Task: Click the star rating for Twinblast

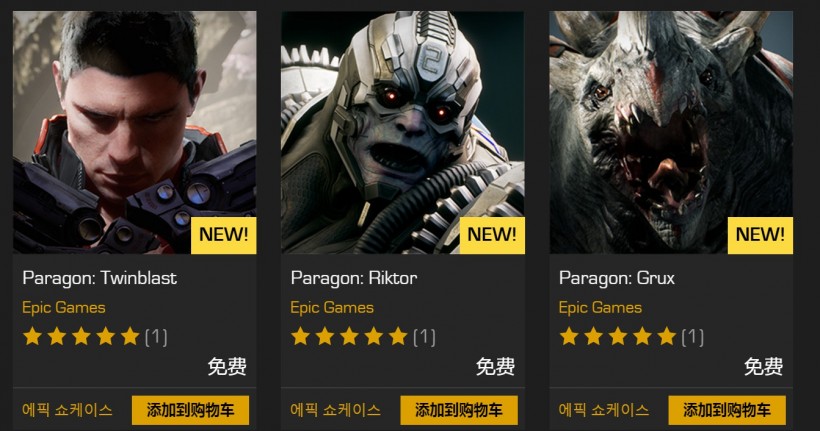Action: [x=82, y=336]
